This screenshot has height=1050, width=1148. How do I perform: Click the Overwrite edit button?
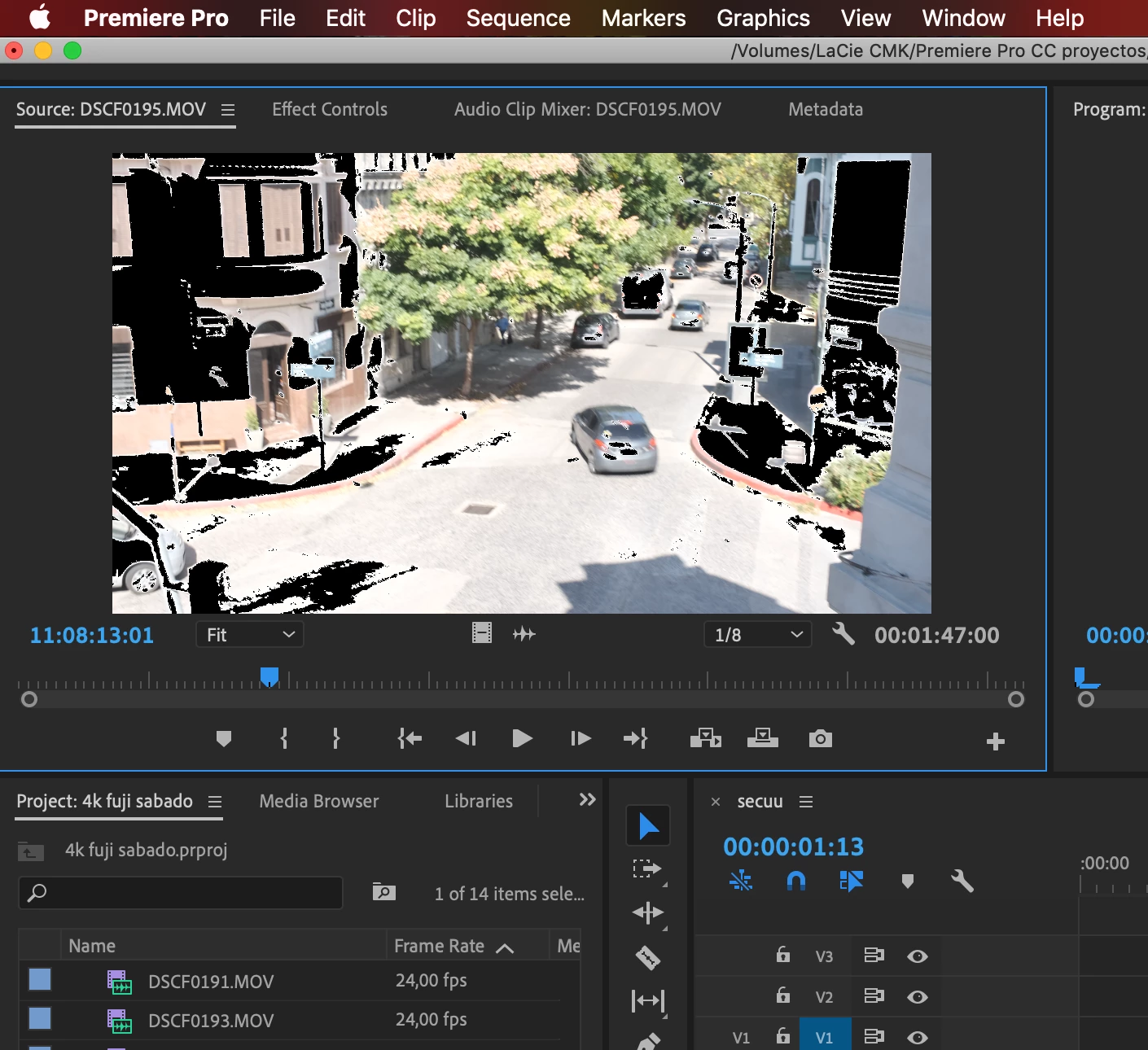pos(763,738)
